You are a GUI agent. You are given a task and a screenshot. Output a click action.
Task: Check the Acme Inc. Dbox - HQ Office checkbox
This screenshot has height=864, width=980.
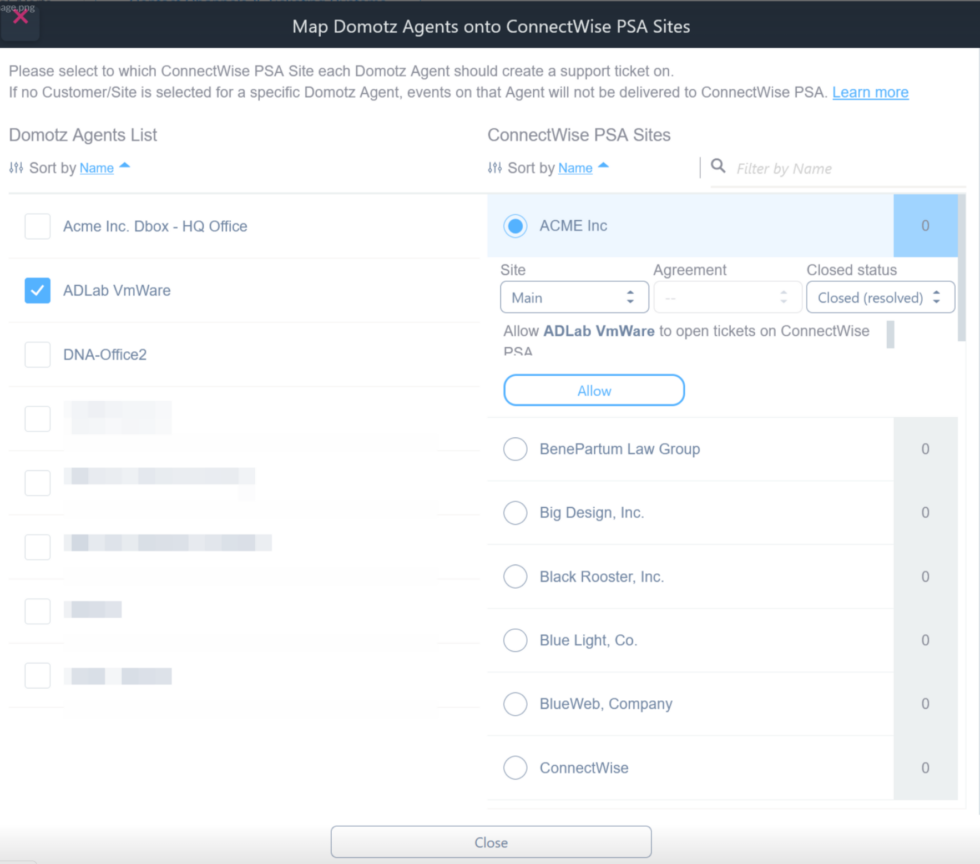(37, 226)
